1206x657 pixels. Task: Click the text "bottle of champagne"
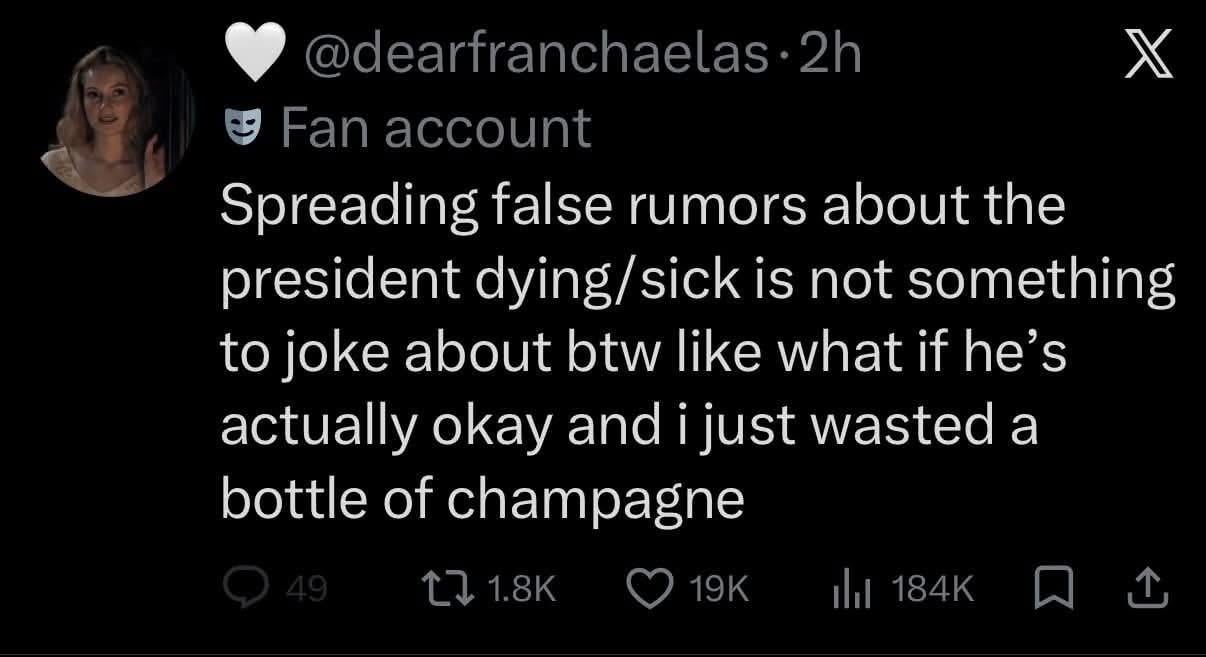482,499
